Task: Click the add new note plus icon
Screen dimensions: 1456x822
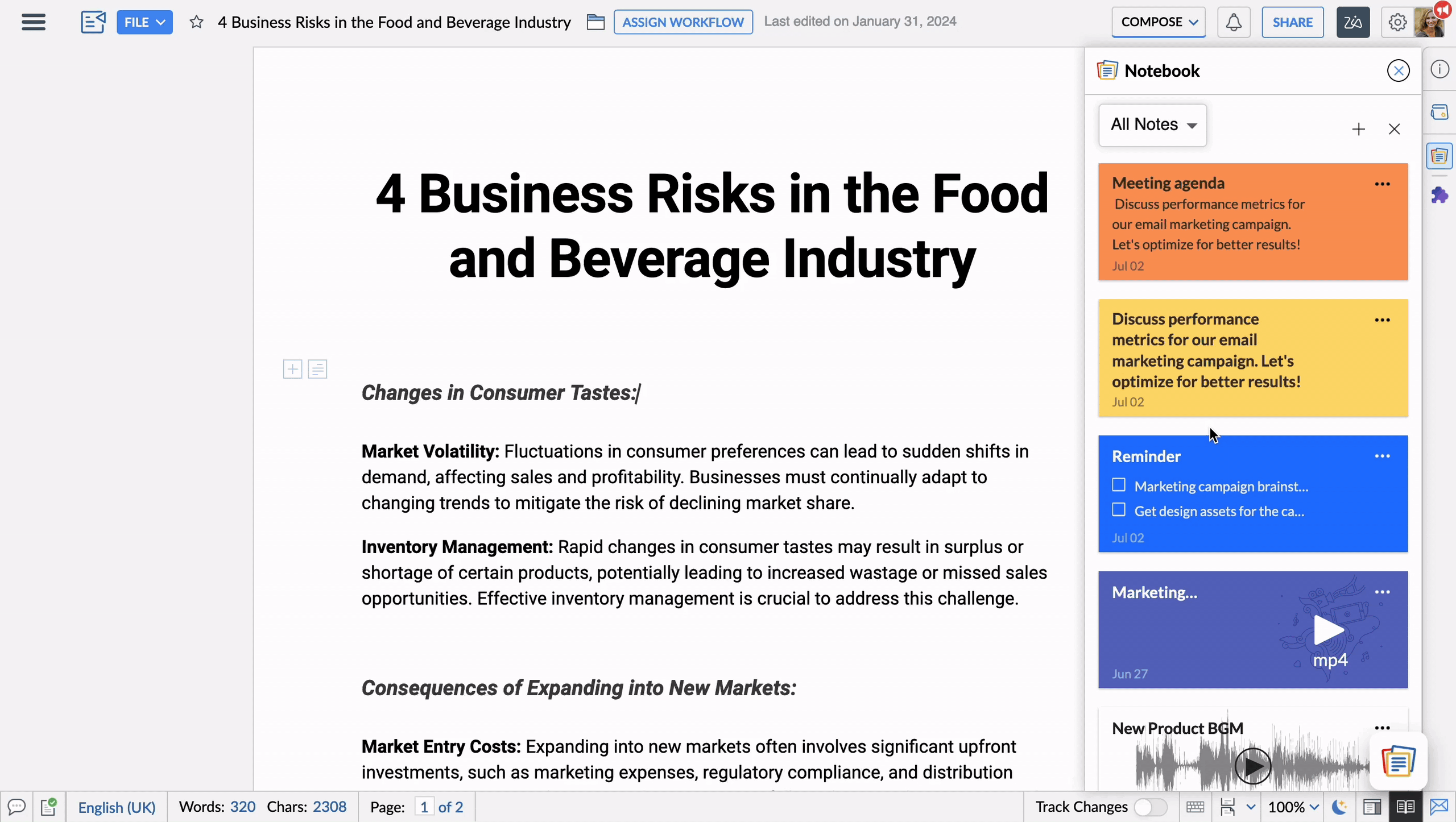Action: [1358, 129]
